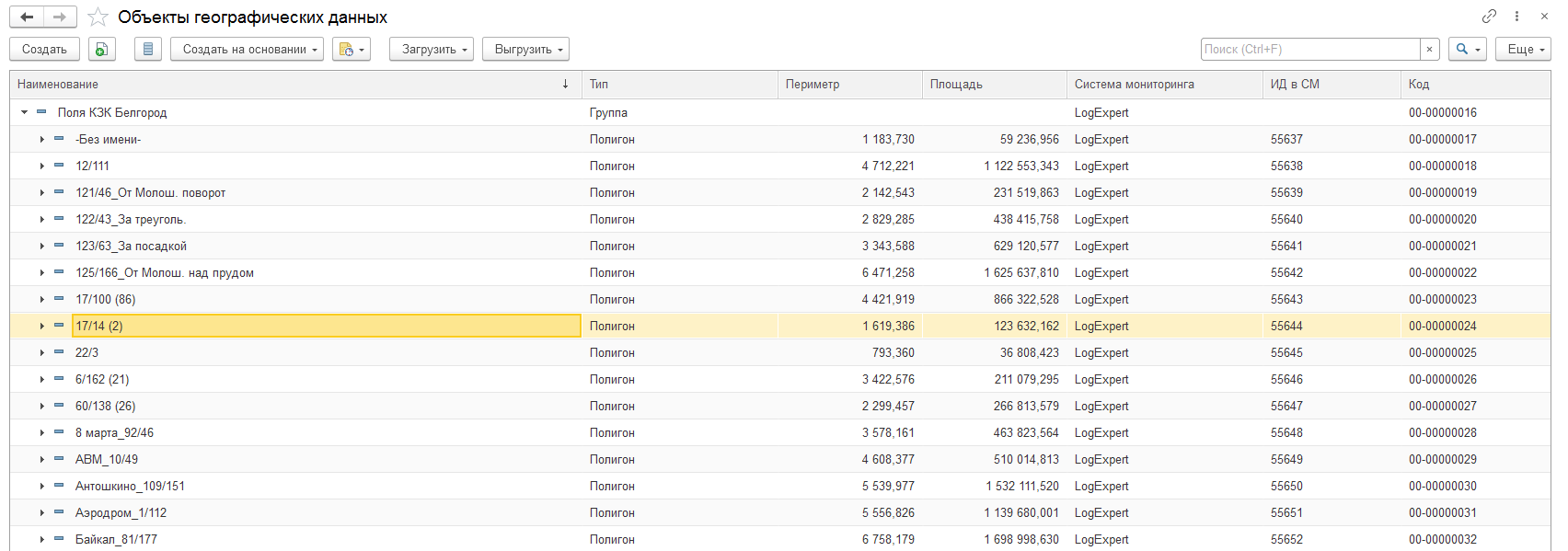Collapse the 'Поля КЗК Белгород' group

pyautogui.click(x=25, y=113)
